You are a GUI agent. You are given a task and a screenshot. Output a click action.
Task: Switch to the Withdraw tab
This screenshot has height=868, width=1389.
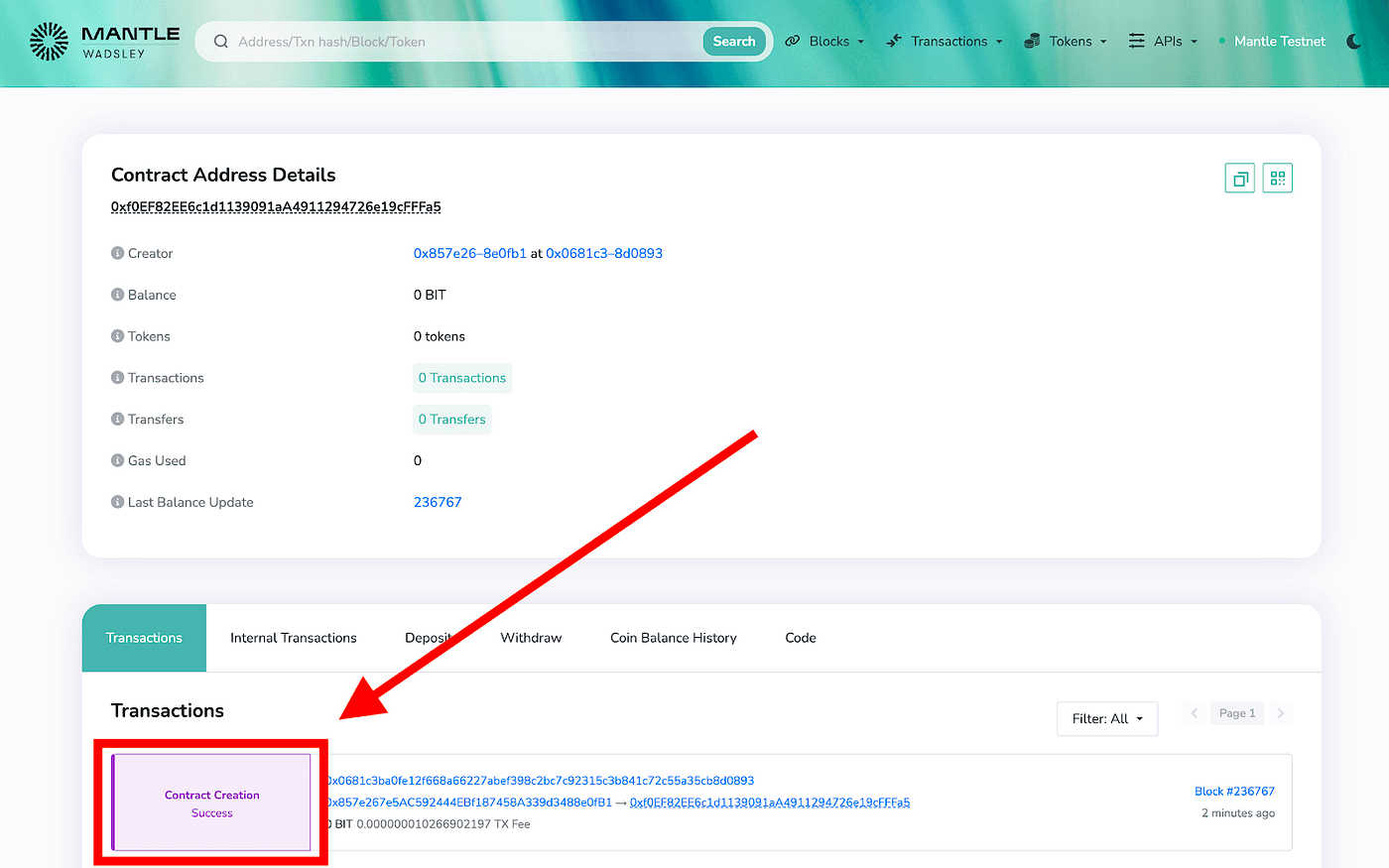coord(531,638)
